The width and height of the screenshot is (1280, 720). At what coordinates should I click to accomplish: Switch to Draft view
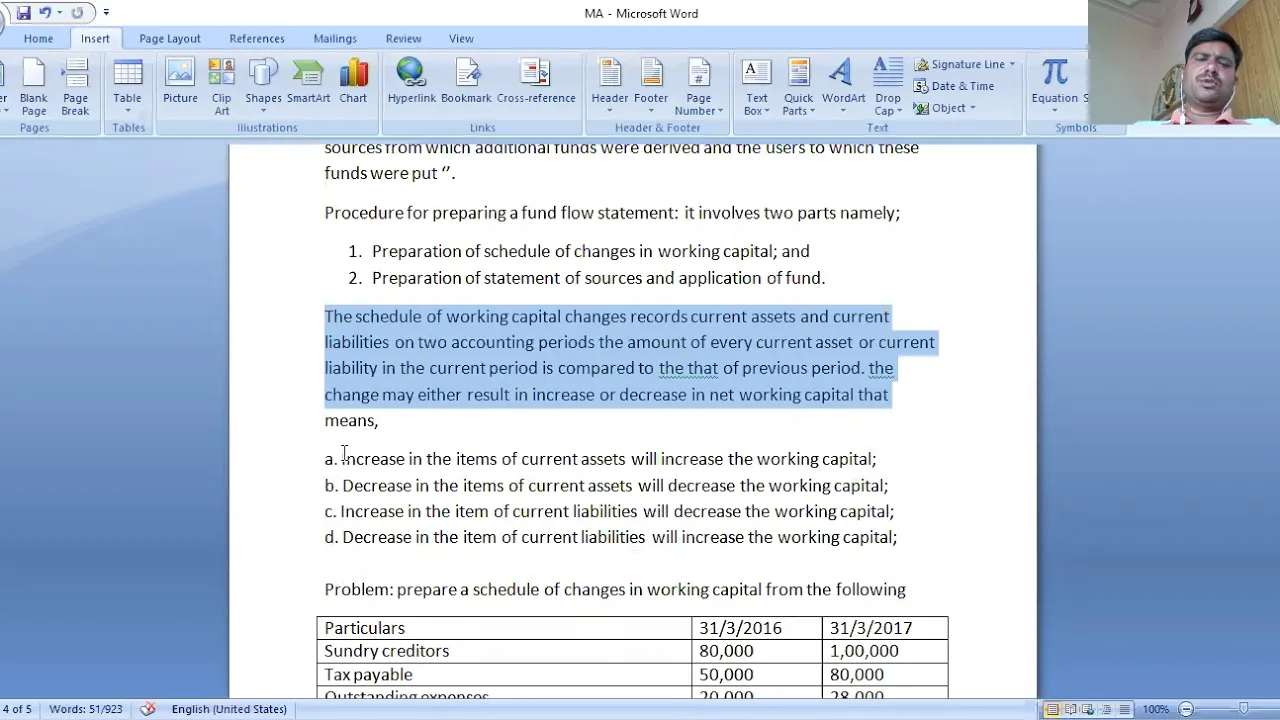pyautogui.click(x=1124, y=709)
